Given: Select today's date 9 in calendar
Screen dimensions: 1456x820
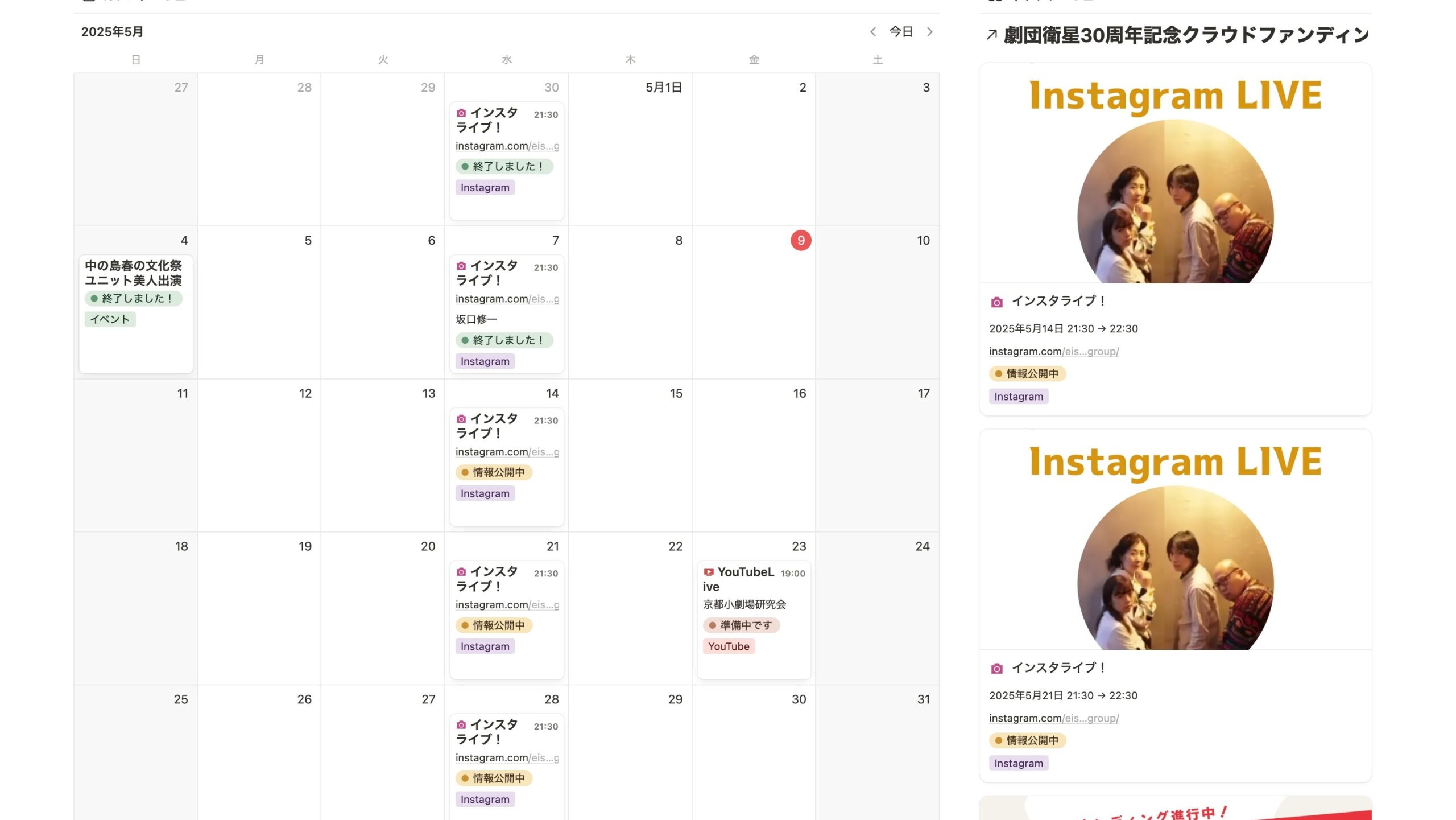Looking at the screenshot, I should pos(801,241).
